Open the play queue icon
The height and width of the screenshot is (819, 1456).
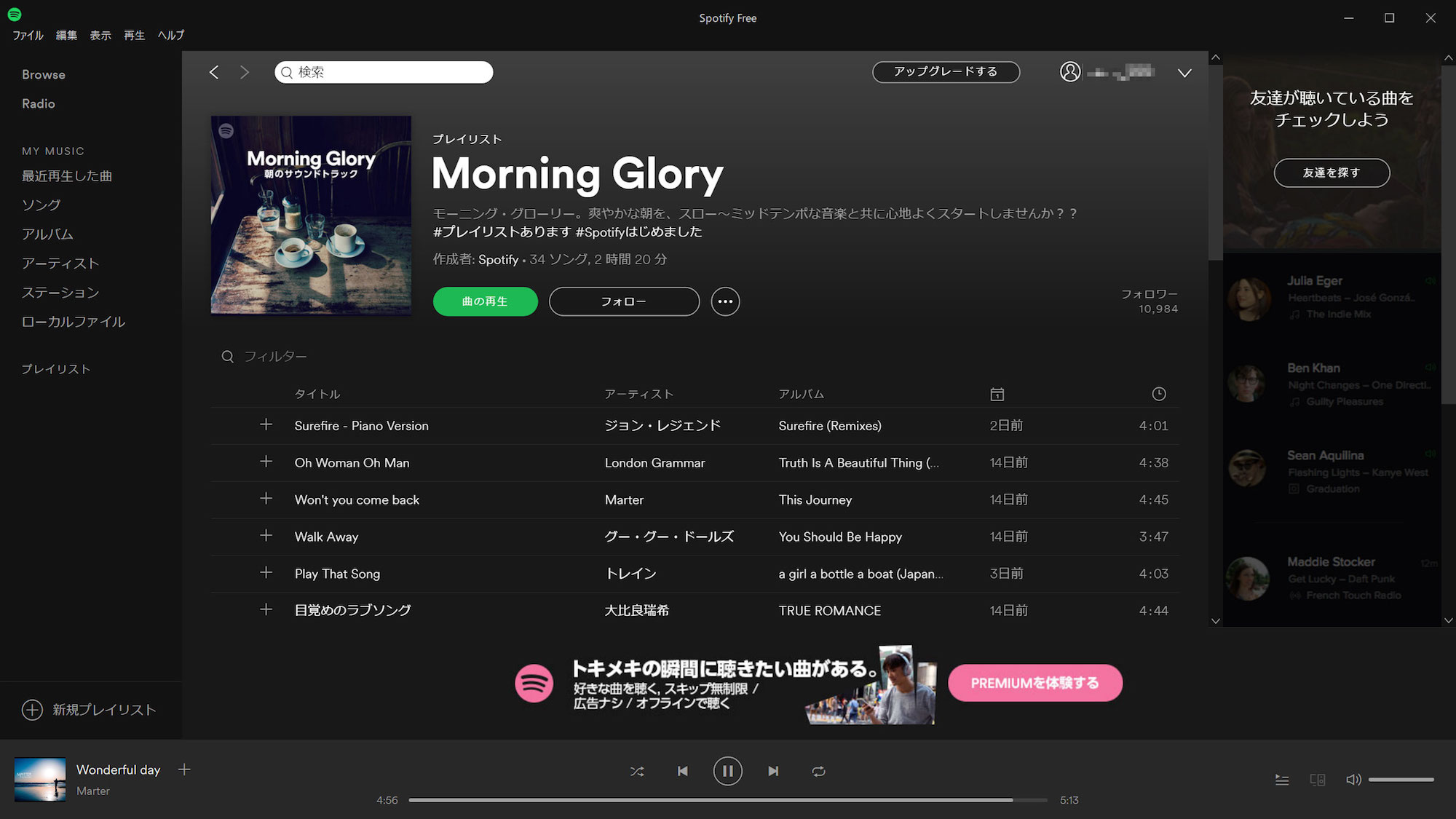click(x=1282, y=780)
